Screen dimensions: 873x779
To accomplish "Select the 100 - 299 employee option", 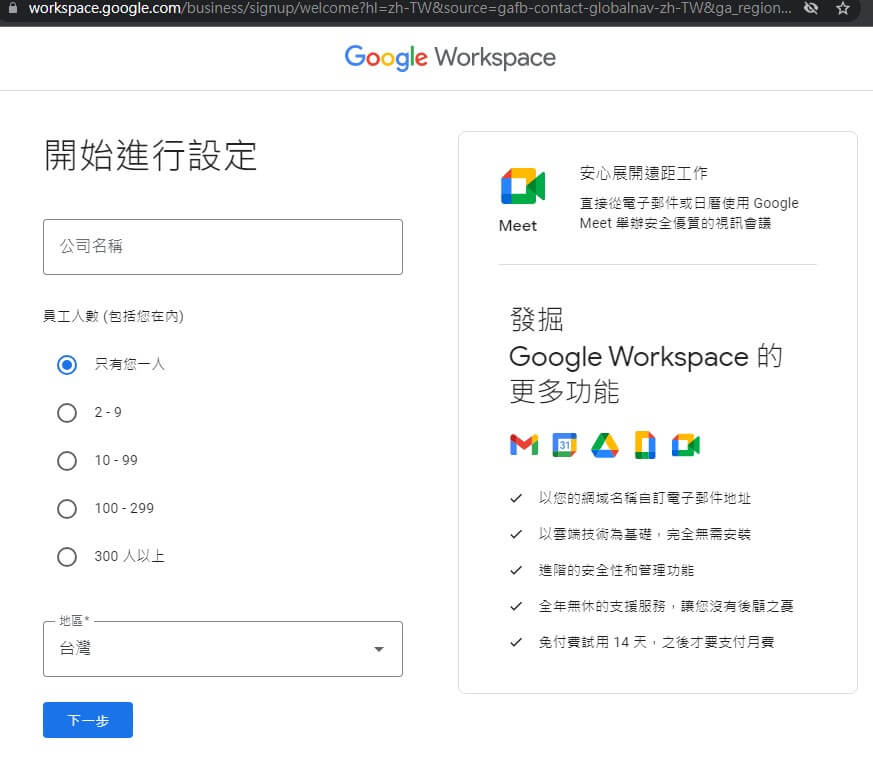I will (67, 508).
